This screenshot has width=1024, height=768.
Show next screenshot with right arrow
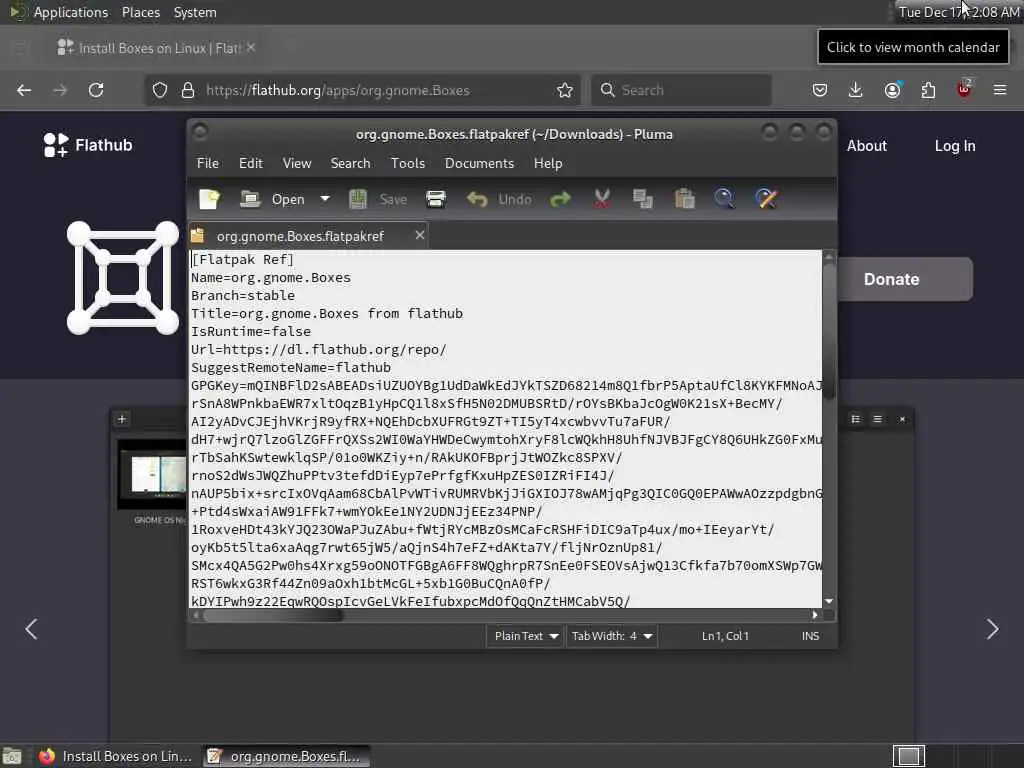[993, 629]
